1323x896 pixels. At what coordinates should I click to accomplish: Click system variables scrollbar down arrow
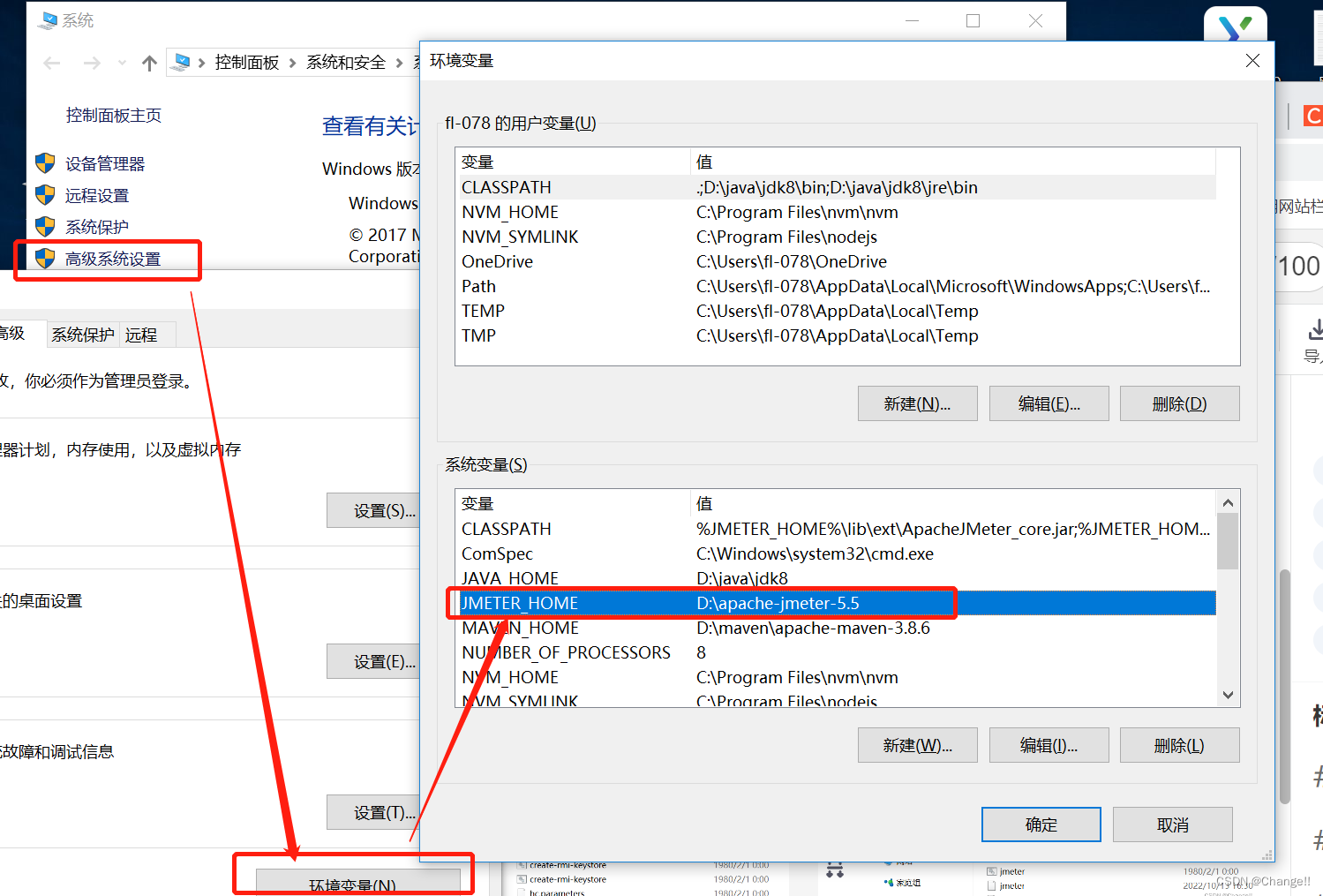click(x=1228, y=695)
